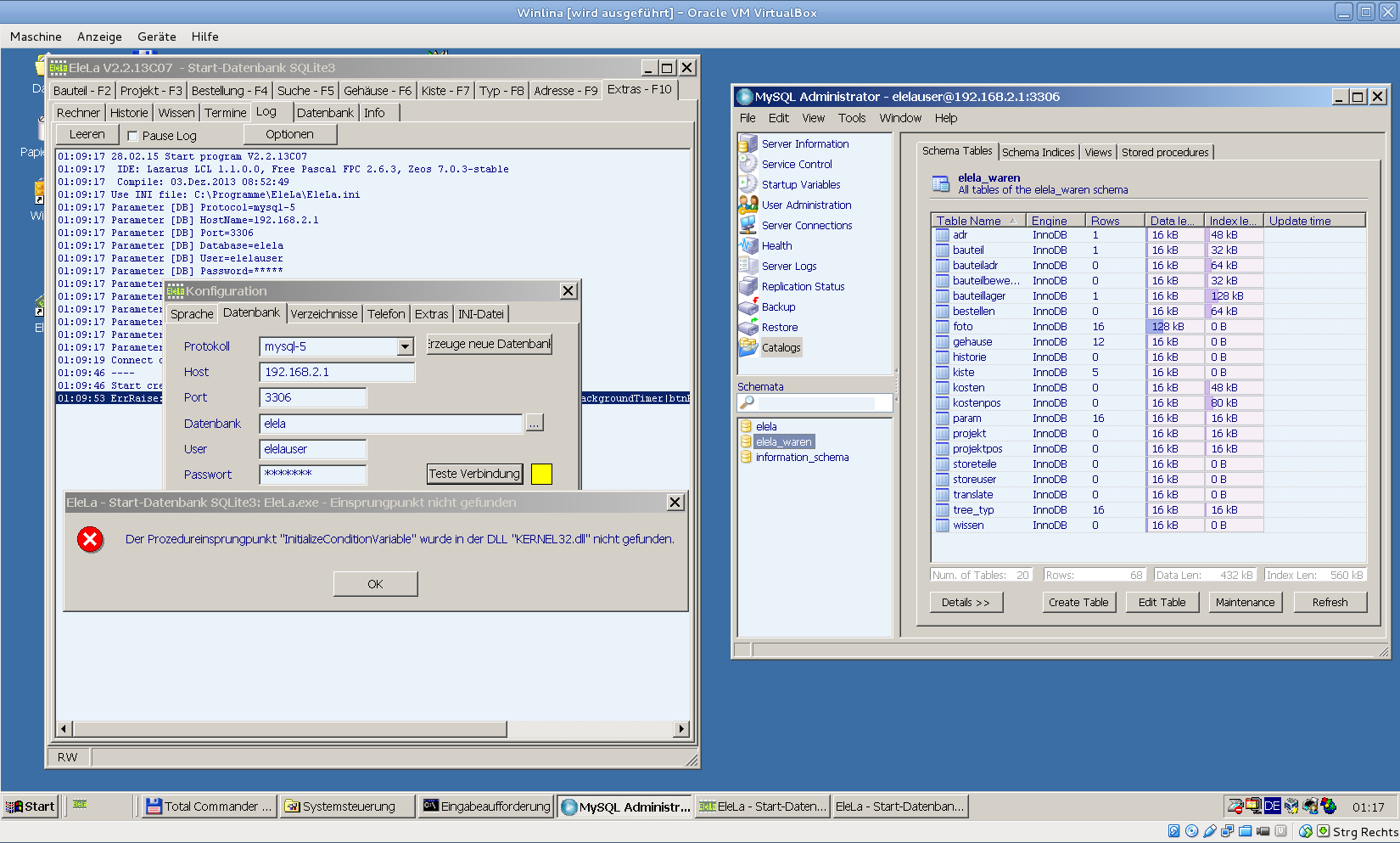Click the Host input field

[x=337, y=372]
